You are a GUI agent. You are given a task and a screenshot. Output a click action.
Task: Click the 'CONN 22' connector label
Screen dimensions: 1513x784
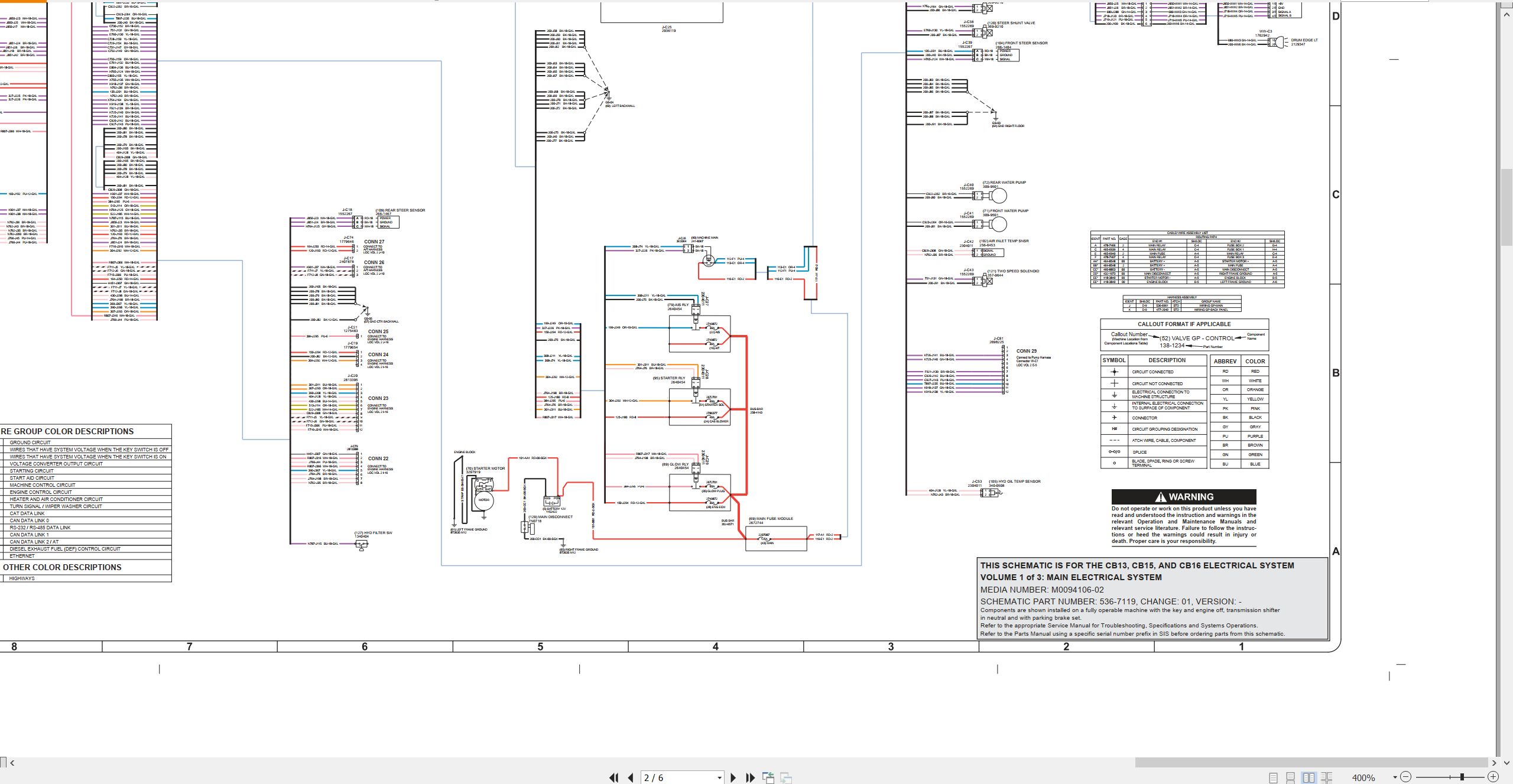pos(378,458)
